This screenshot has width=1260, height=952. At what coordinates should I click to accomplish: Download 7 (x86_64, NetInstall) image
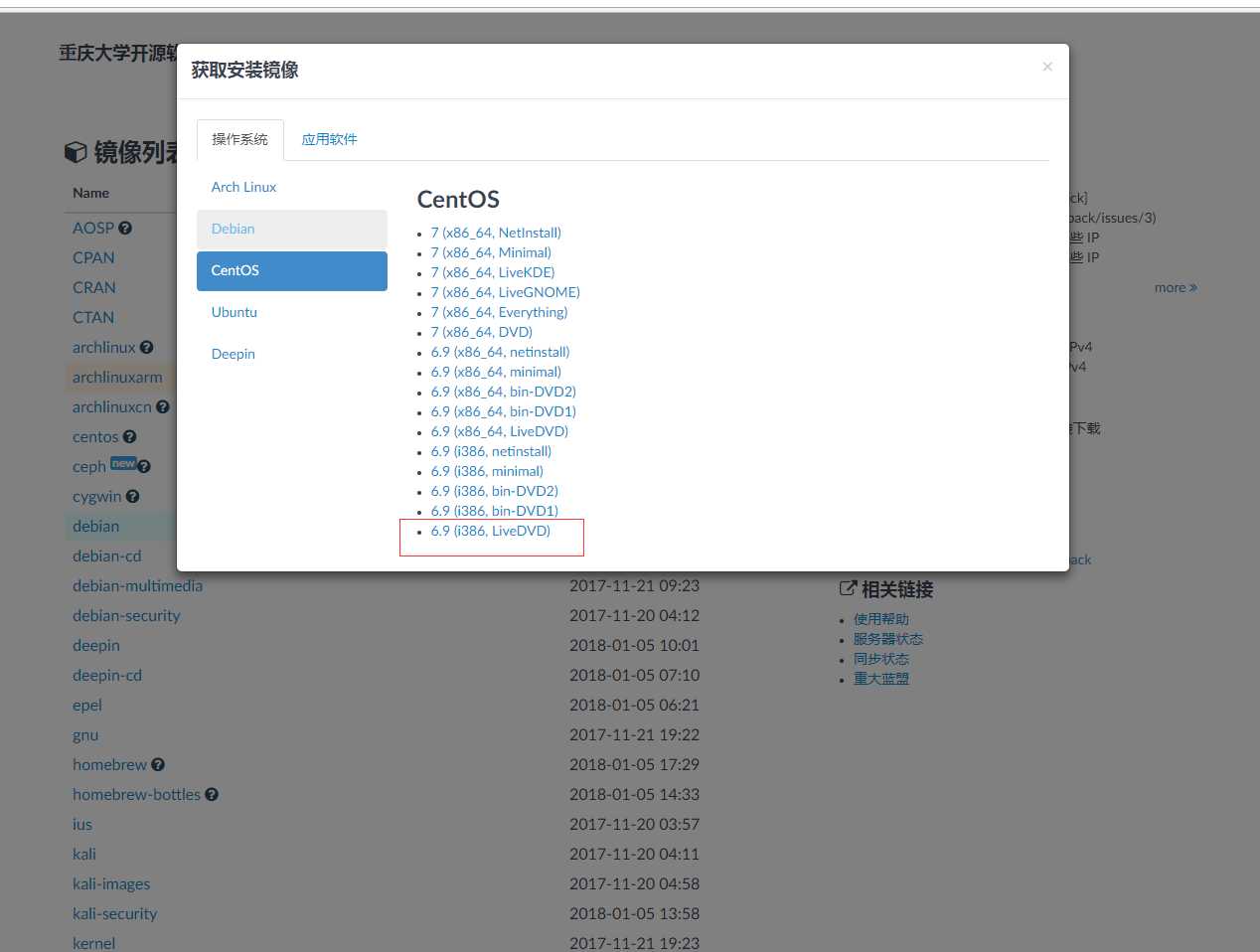pyautogui.click(x=496, y=233)
